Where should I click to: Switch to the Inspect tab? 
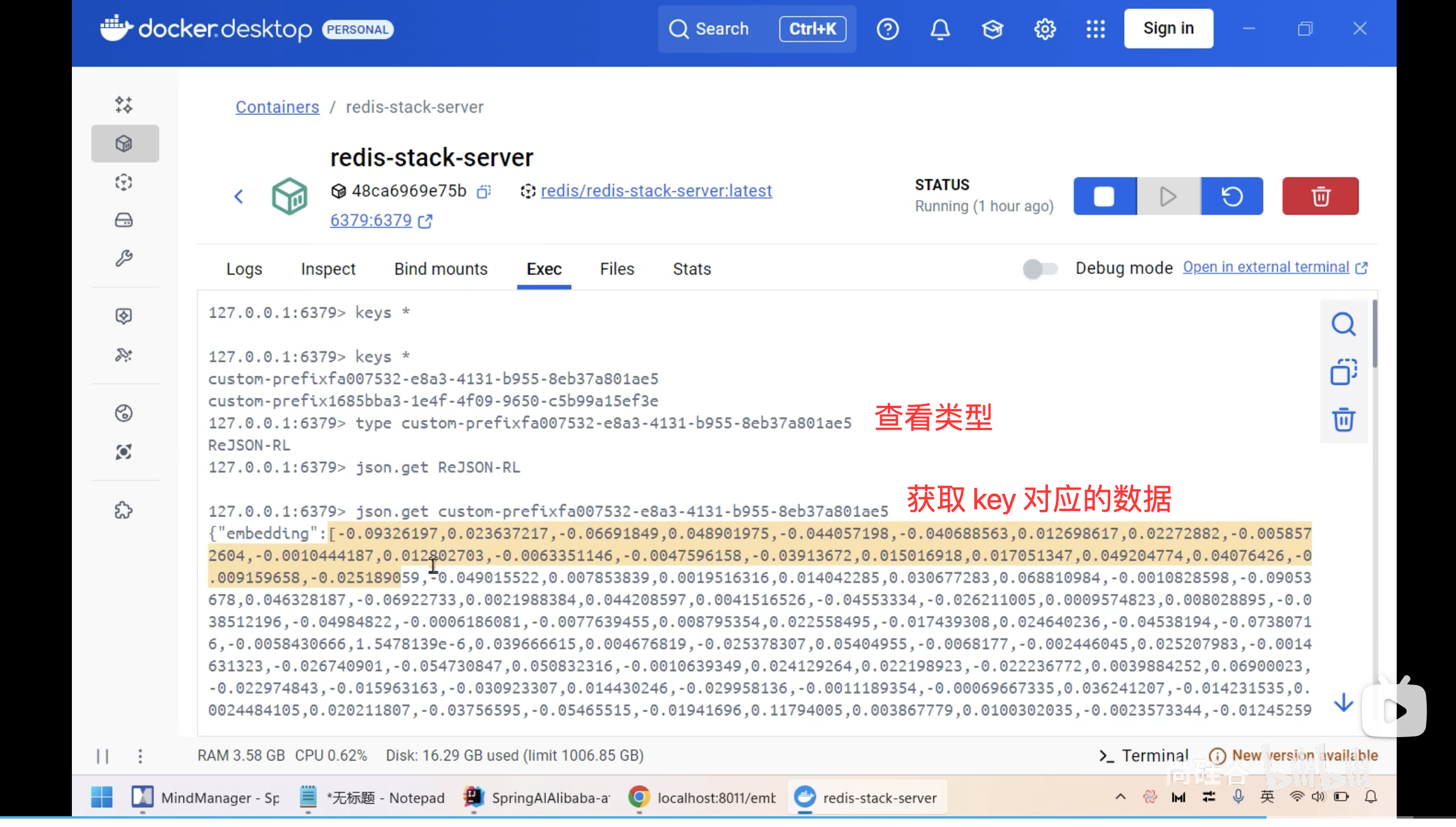click(x=328, y=269)
